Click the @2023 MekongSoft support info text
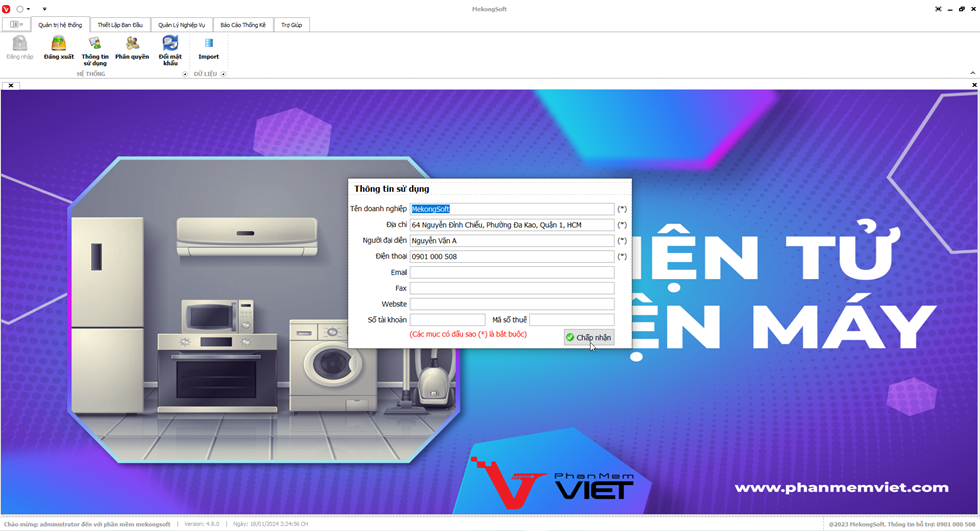980x531 pixels. 902,524
